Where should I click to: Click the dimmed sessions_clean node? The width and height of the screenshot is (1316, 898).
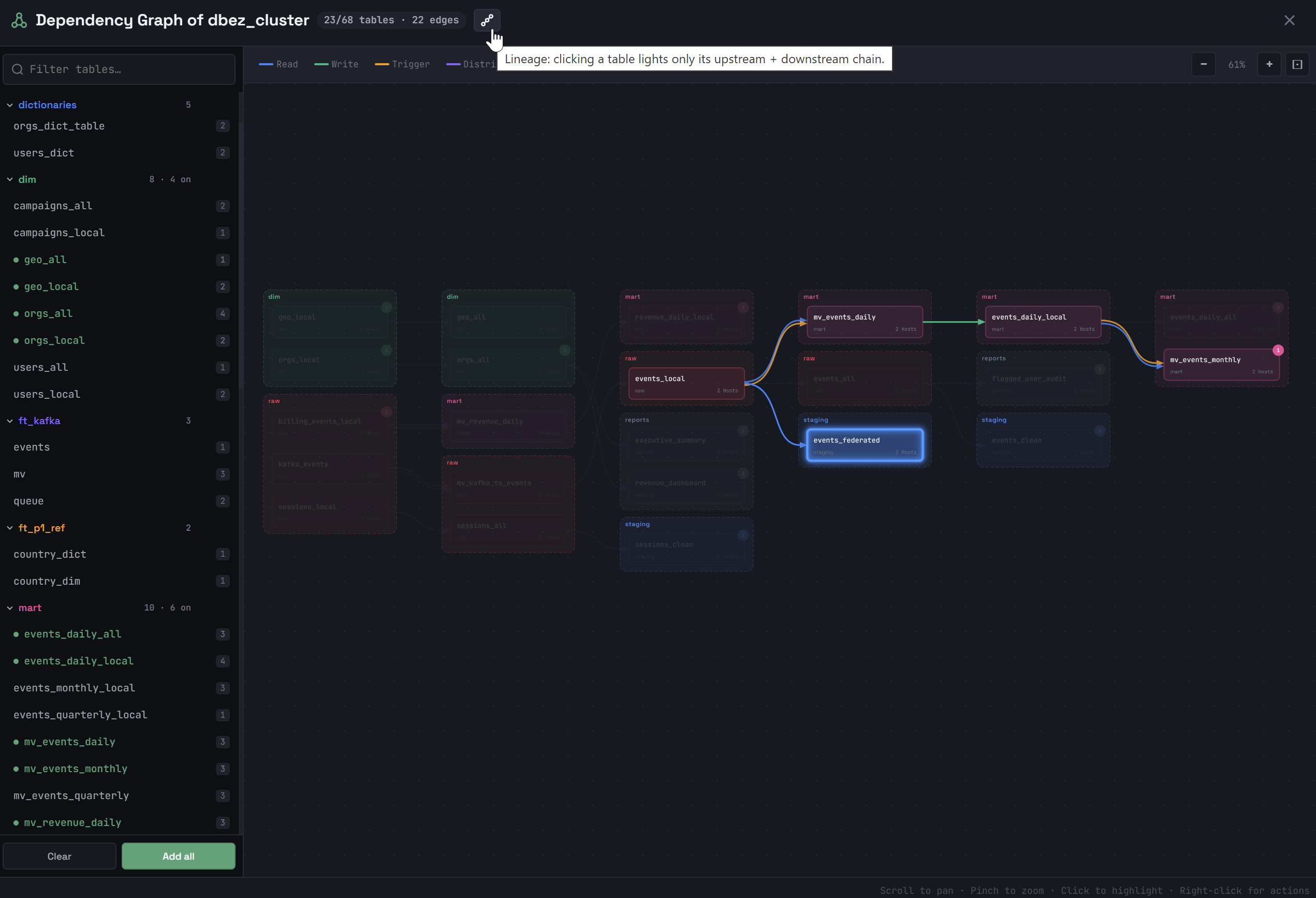(686, 549)
